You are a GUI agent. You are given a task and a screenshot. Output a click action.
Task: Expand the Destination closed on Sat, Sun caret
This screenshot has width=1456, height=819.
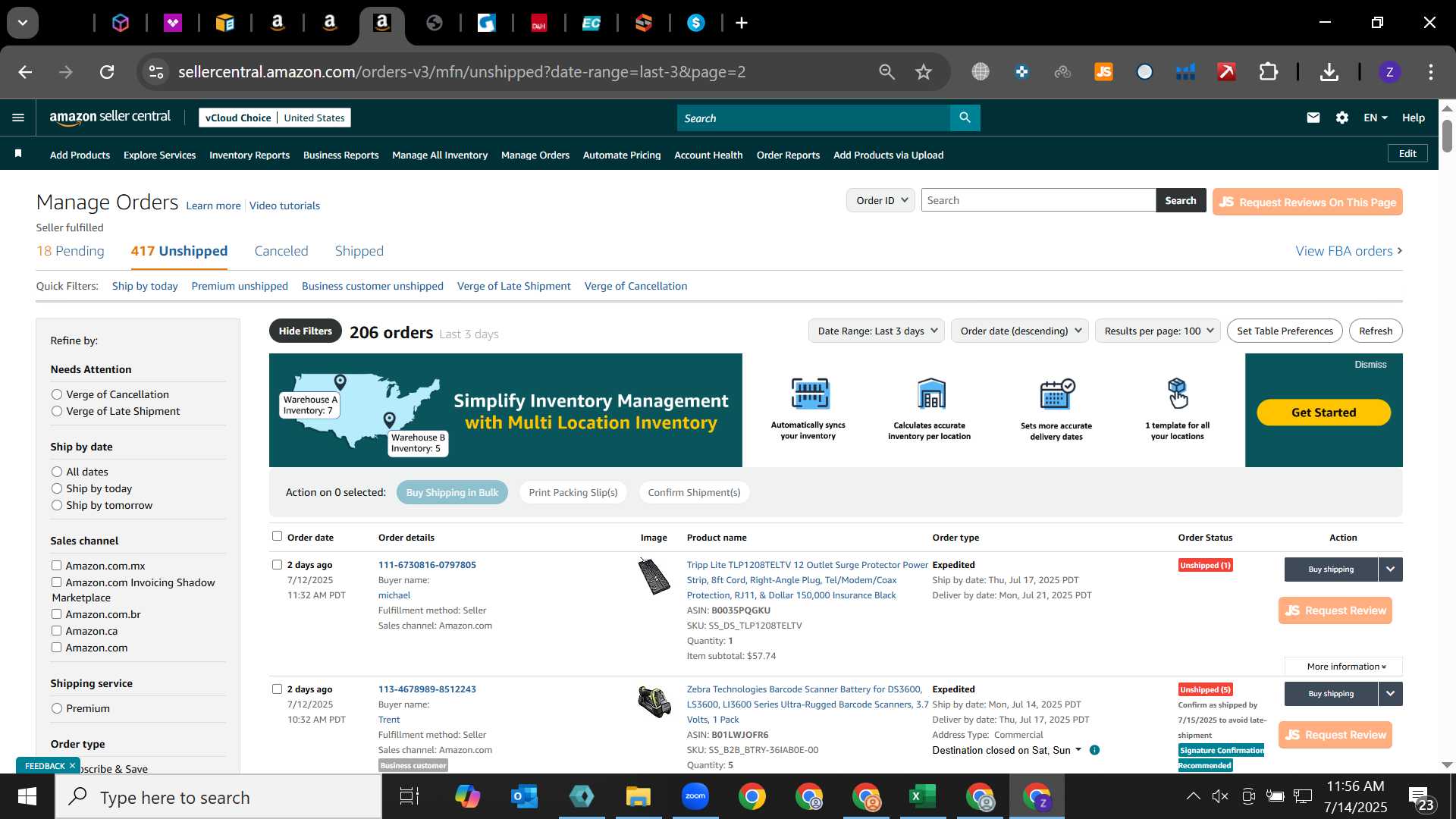click(x=1078, y=750)
